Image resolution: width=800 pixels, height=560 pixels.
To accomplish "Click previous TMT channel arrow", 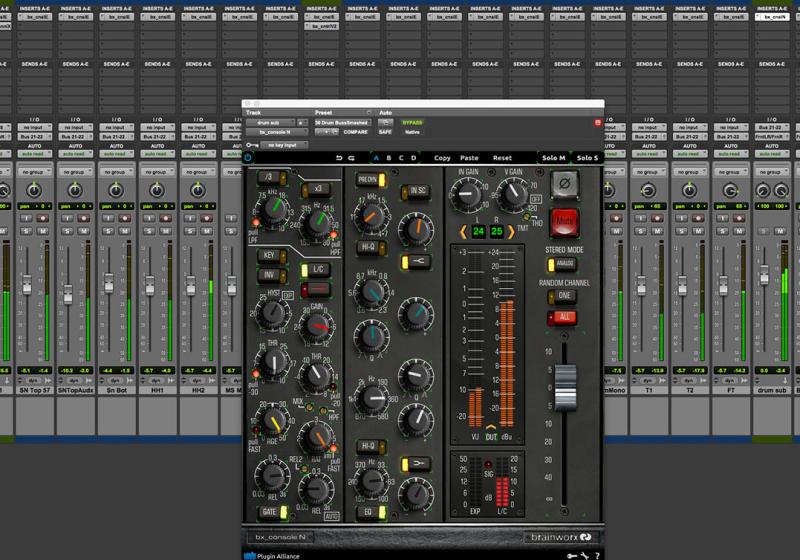I will 463,232.
